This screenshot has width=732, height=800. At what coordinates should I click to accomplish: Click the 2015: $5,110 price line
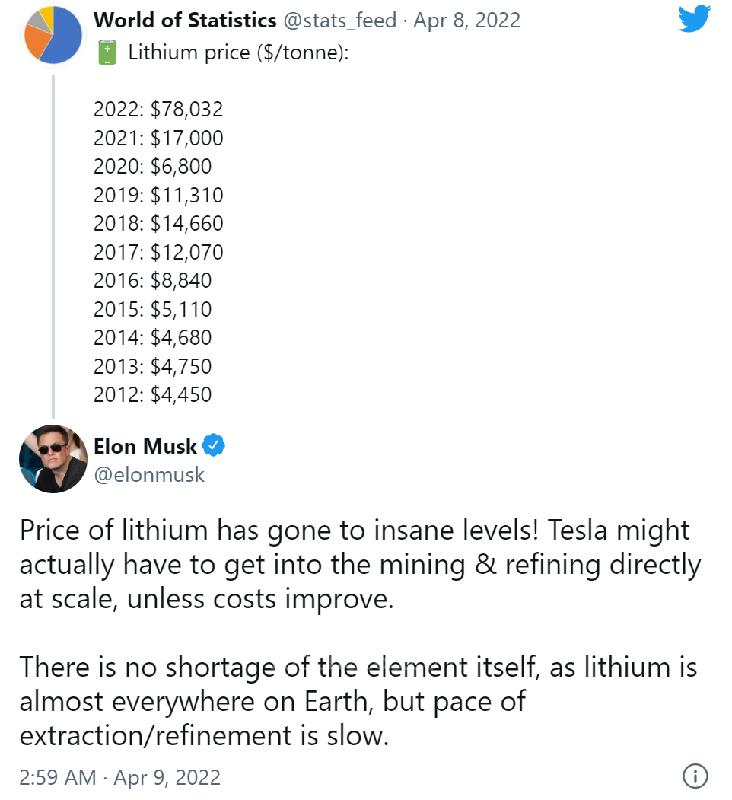click(152, 309)
